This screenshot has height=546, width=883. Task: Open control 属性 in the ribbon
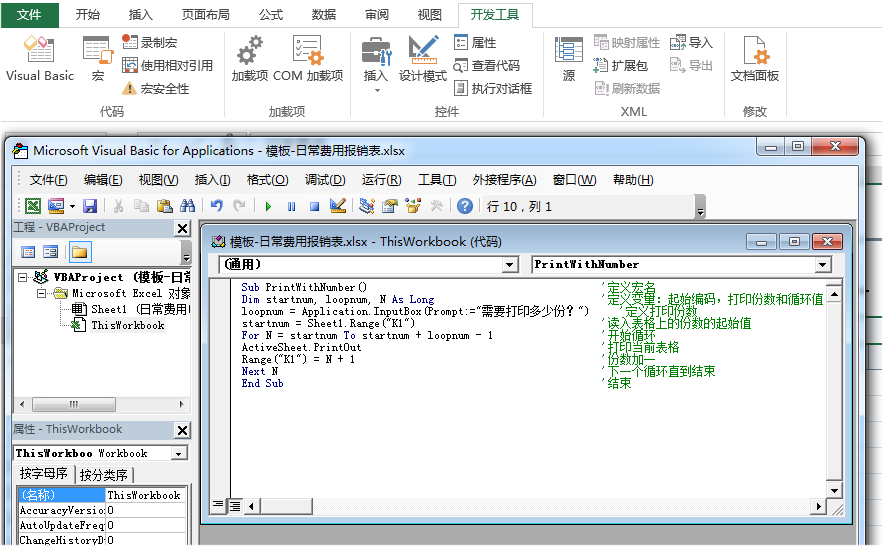(475, 42)
